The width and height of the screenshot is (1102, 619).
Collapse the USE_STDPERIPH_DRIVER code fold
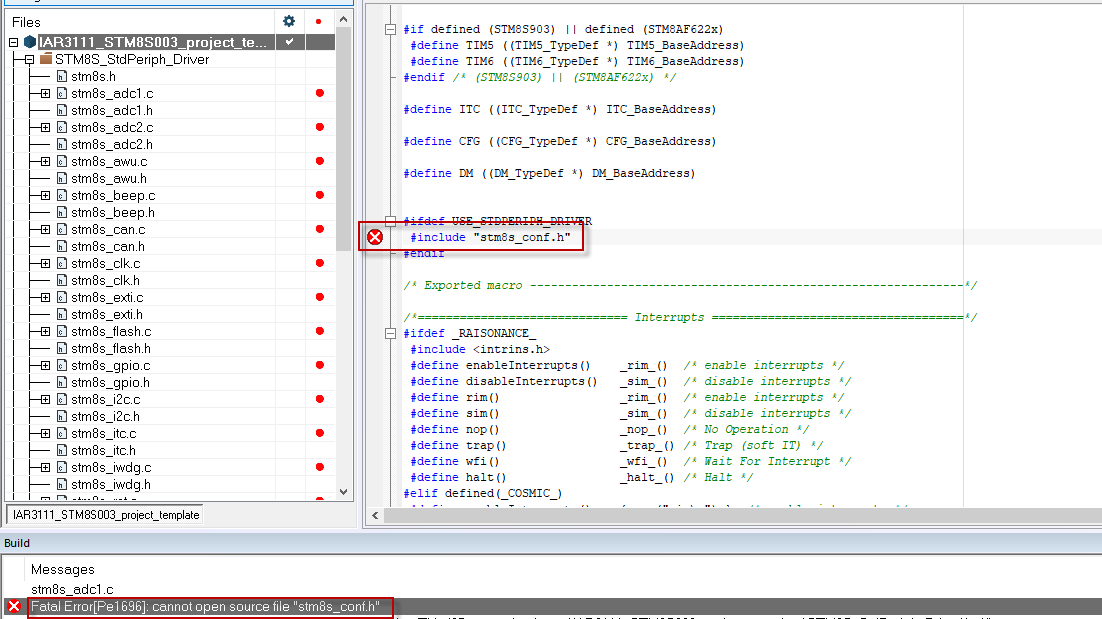pyautogui.click(x=391, y=220)
